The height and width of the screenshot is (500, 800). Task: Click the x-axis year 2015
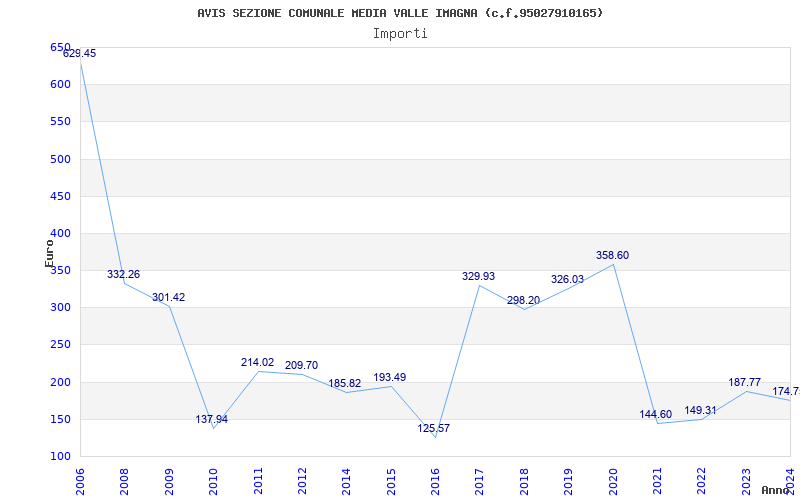[x=391, y=481]
